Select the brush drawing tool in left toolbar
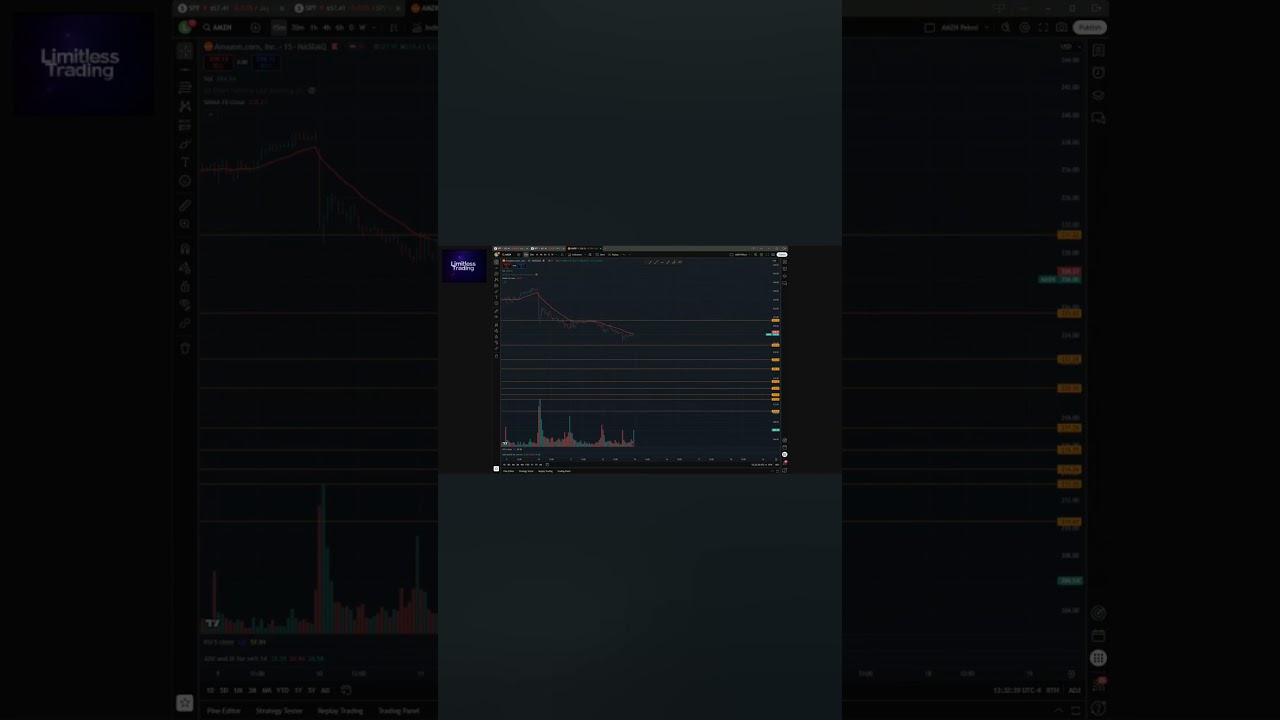 tap(185, 143)
